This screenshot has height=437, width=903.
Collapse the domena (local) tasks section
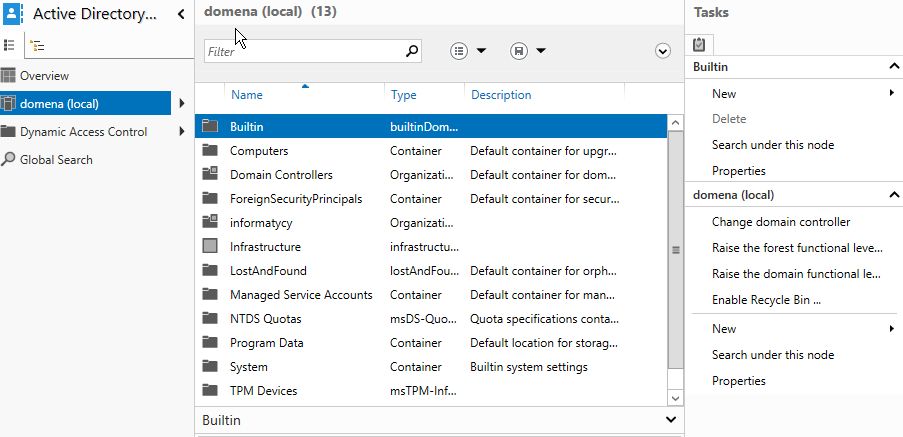pos(894,195)
